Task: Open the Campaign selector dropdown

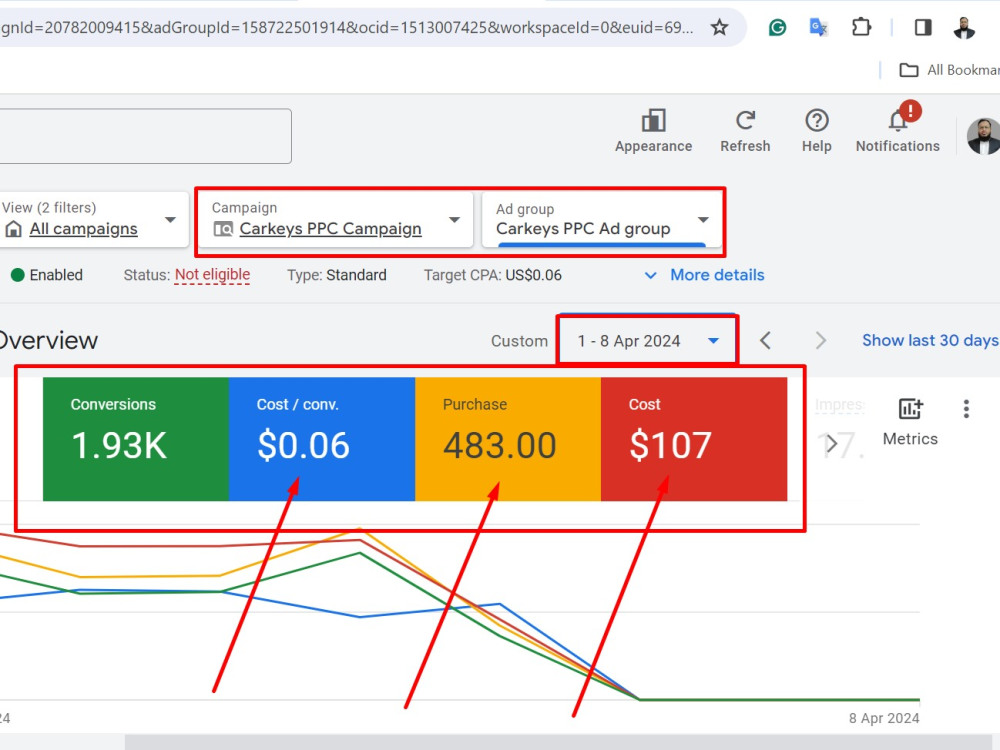Action: click(335, 219)
